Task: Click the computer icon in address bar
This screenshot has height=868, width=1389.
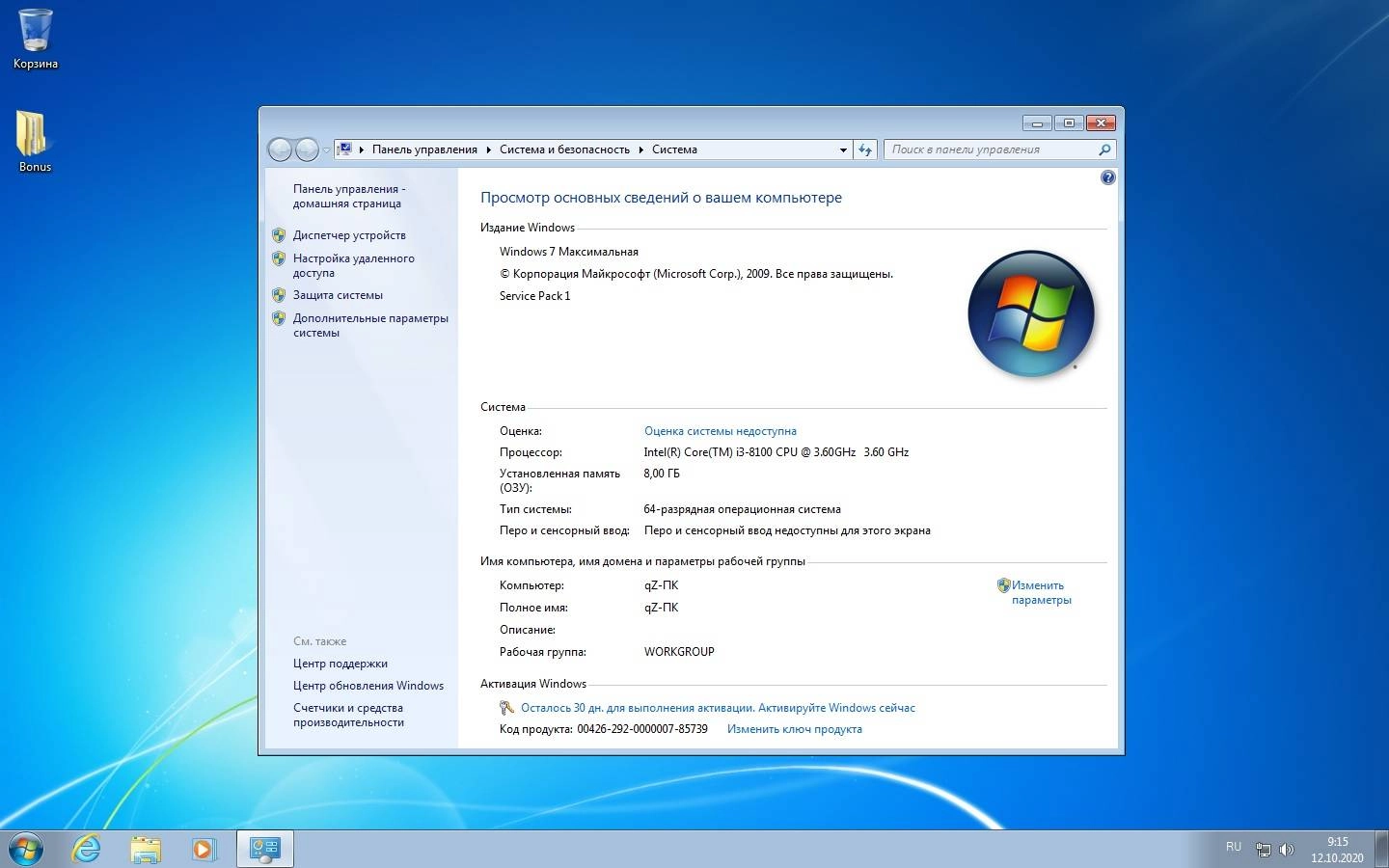Action: [344, 149]
